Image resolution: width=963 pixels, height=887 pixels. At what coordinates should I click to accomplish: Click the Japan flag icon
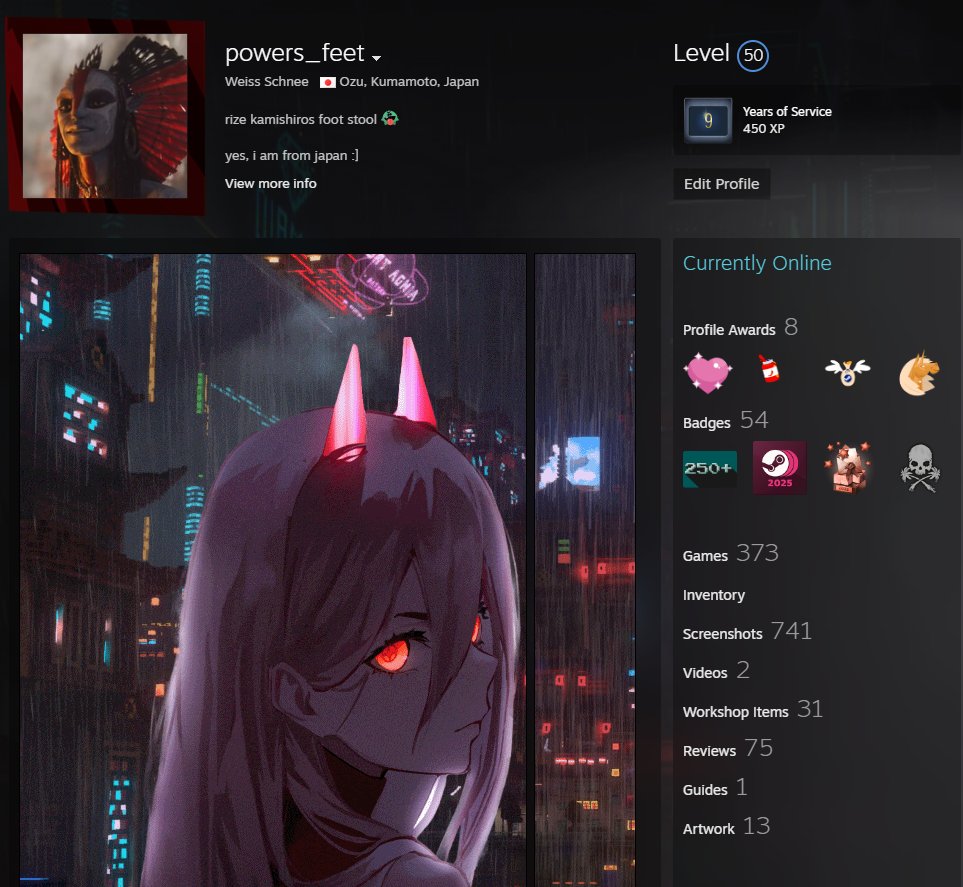click(x=327, y=82)
